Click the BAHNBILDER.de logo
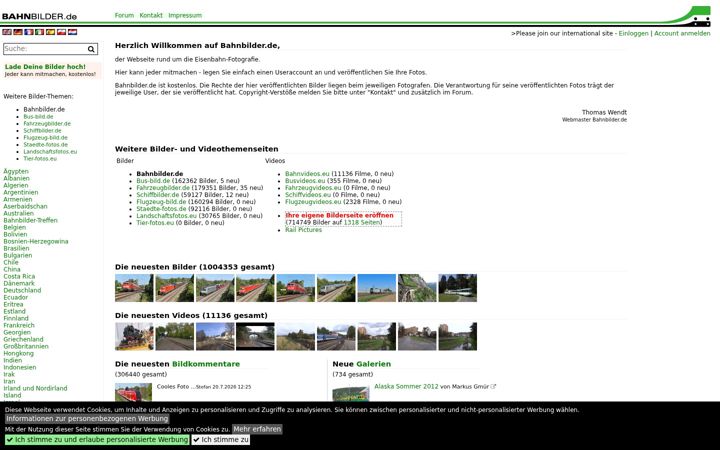The height and width of the screenshot is (450, 720). click(39, 17)
